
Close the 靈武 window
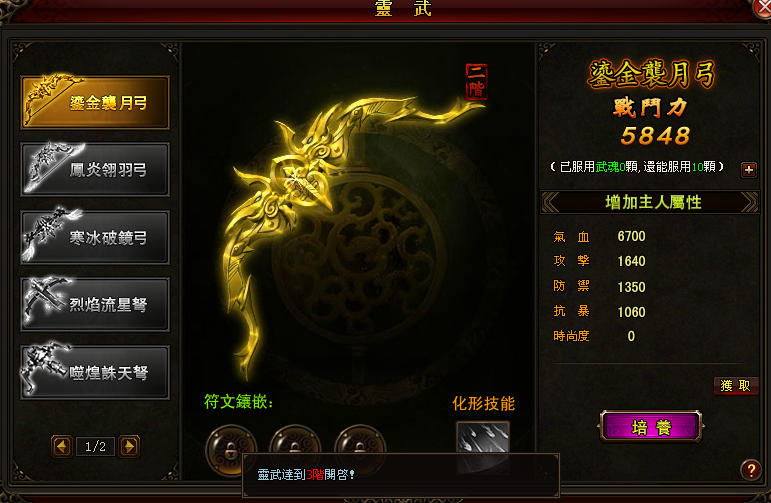pos(763,8)
